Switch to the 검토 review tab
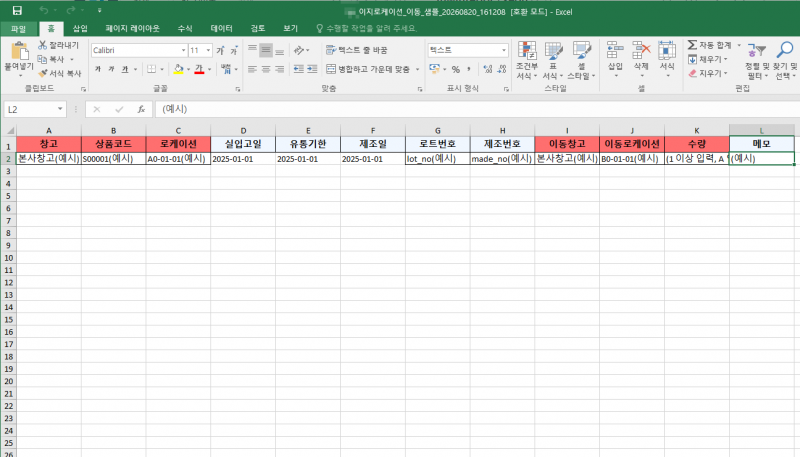Screen dimensions: 800x457 coord(258,29)
